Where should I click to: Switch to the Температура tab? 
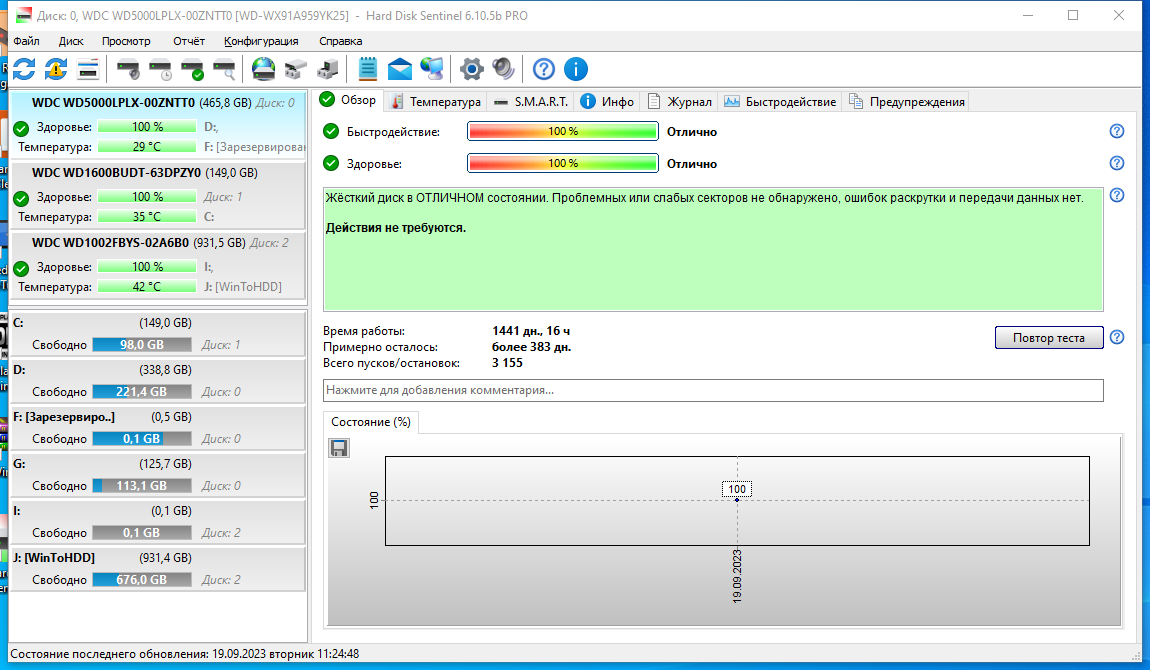click(436, 102)
